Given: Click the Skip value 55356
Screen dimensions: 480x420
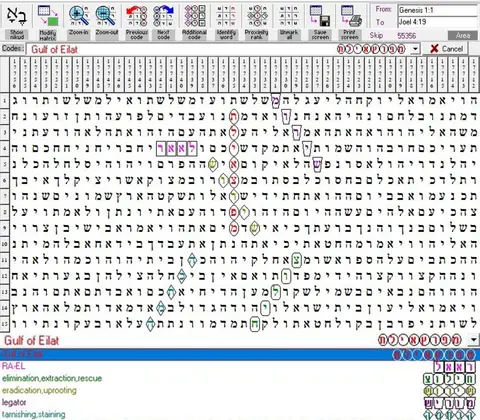Looking at the screenshot, I should pyautogui.click(x=406, y=35).
